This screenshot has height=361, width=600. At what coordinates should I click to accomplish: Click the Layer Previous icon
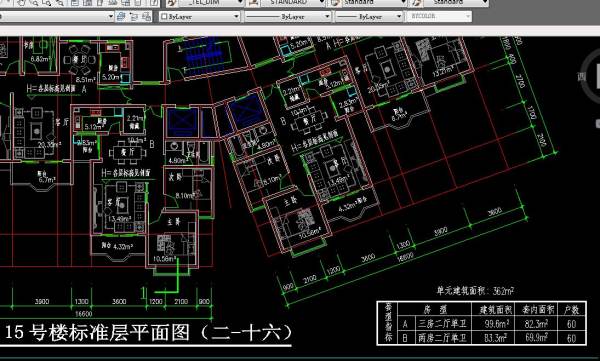[134, 16]
